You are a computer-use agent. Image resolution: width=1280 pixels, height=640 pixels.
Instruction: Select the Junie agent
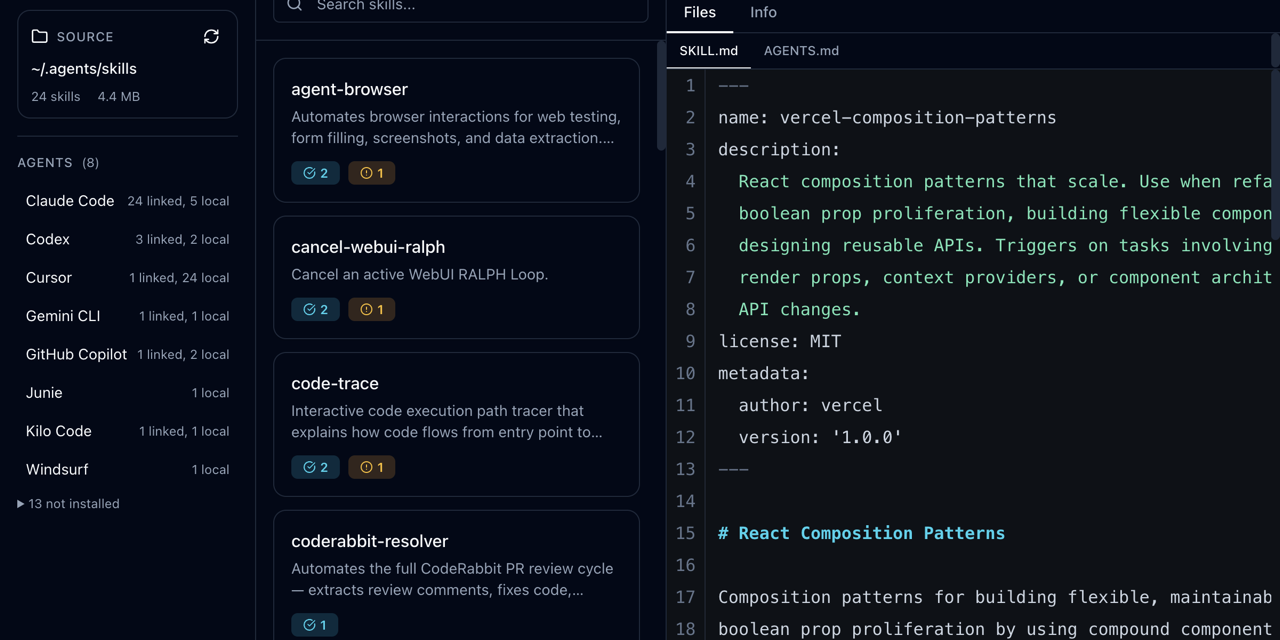click(x=128, y=393)
